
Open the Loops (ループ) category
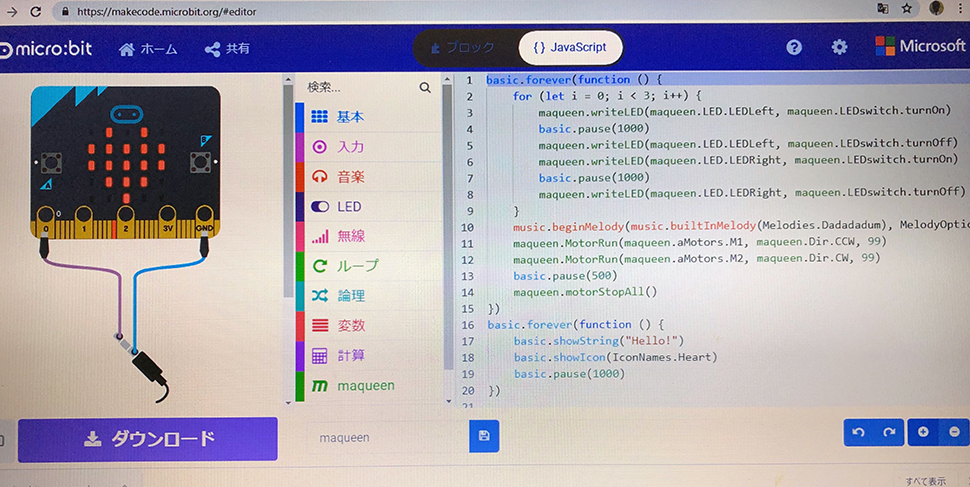(x=368, y=266)
